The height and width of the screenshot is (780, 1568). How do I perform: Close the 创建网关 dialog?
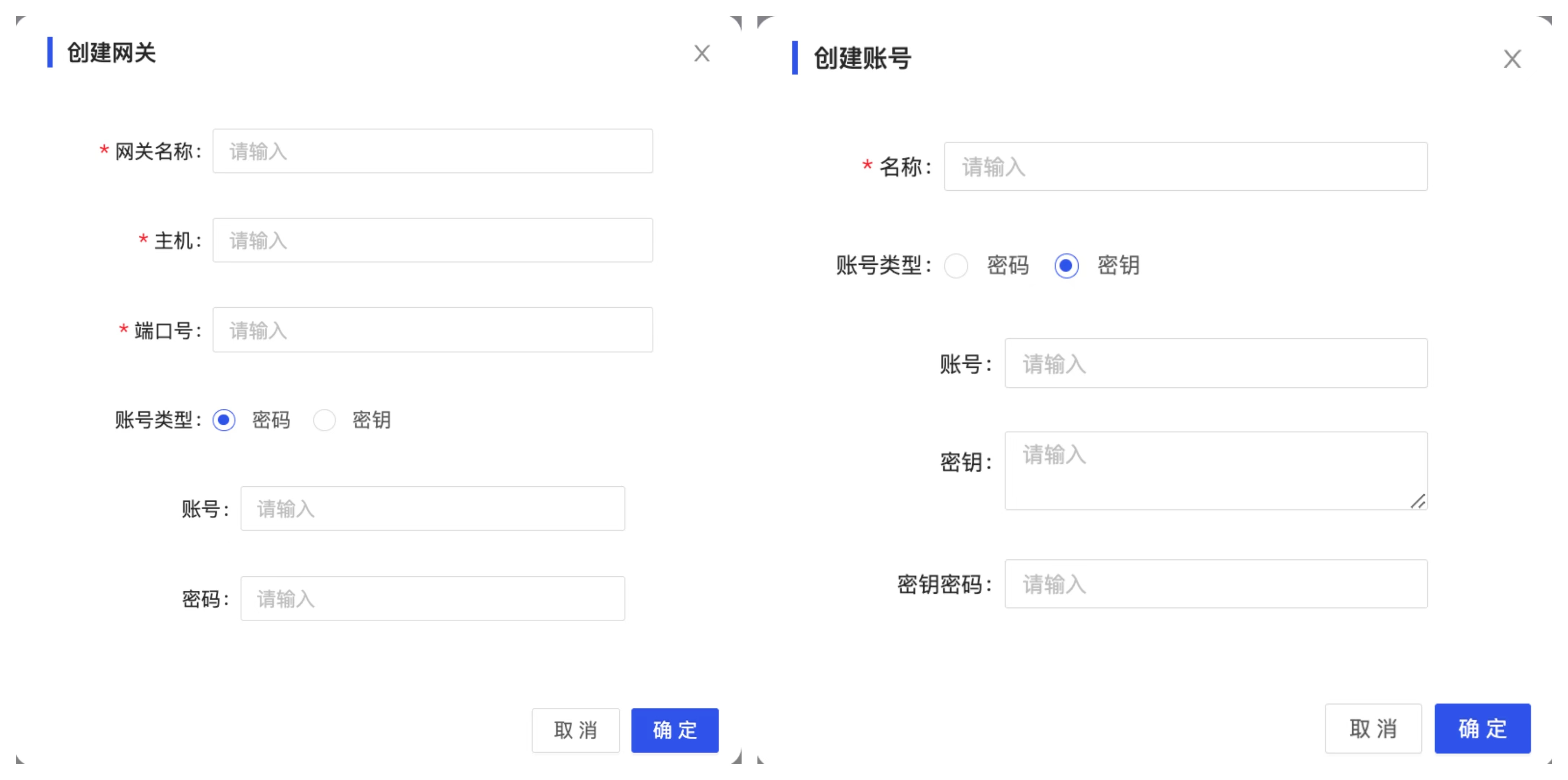coord(702,53)
